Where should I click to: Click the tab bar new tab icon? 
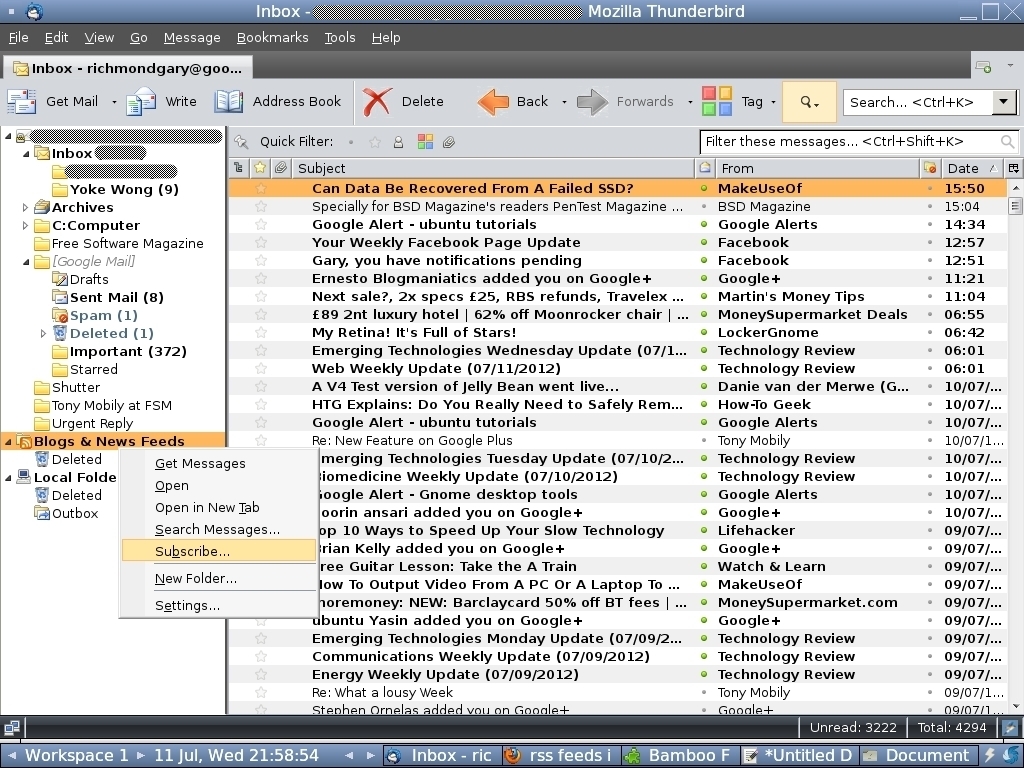click(x=983, y=67)
